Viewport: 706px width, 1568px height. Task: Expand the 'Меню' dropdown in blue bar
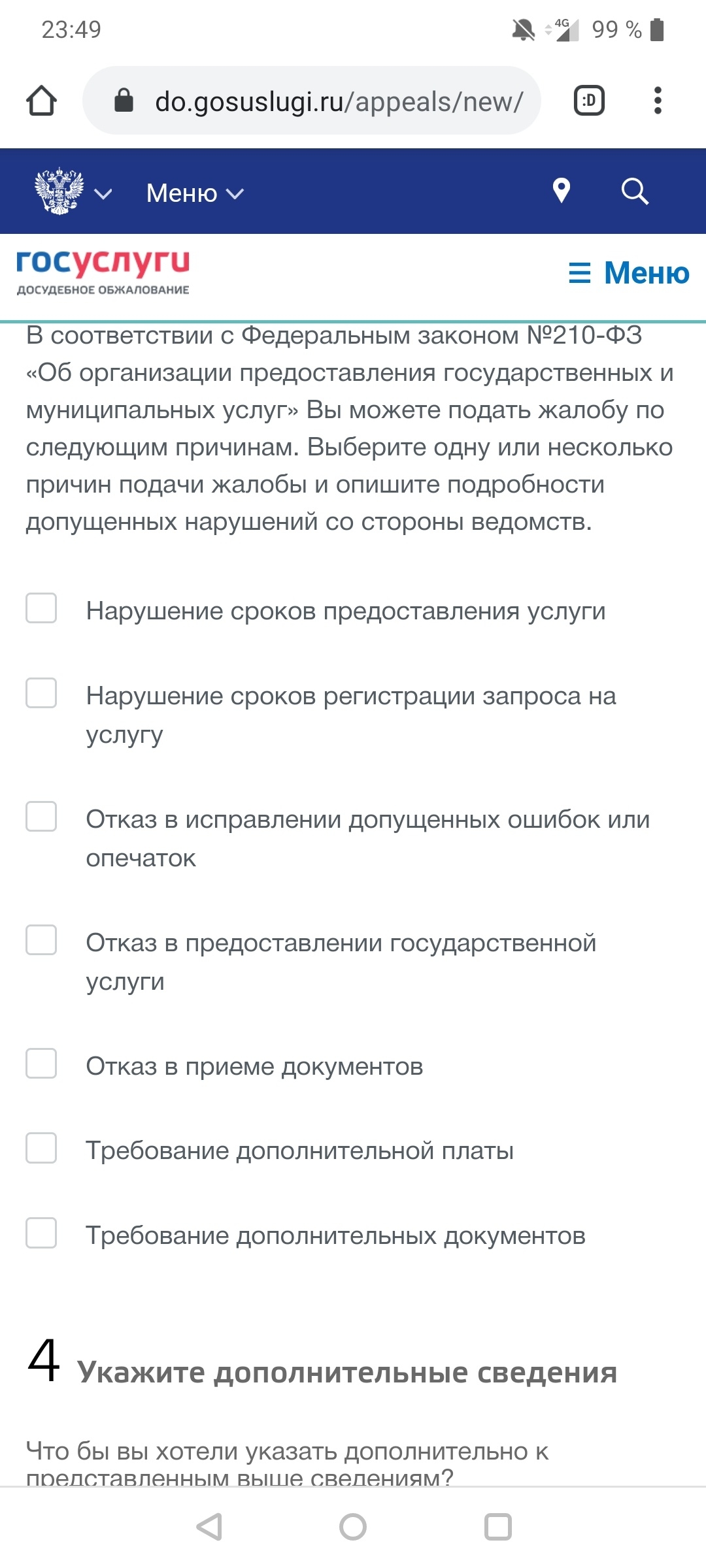pyautogui.click(x=195, y=193)
